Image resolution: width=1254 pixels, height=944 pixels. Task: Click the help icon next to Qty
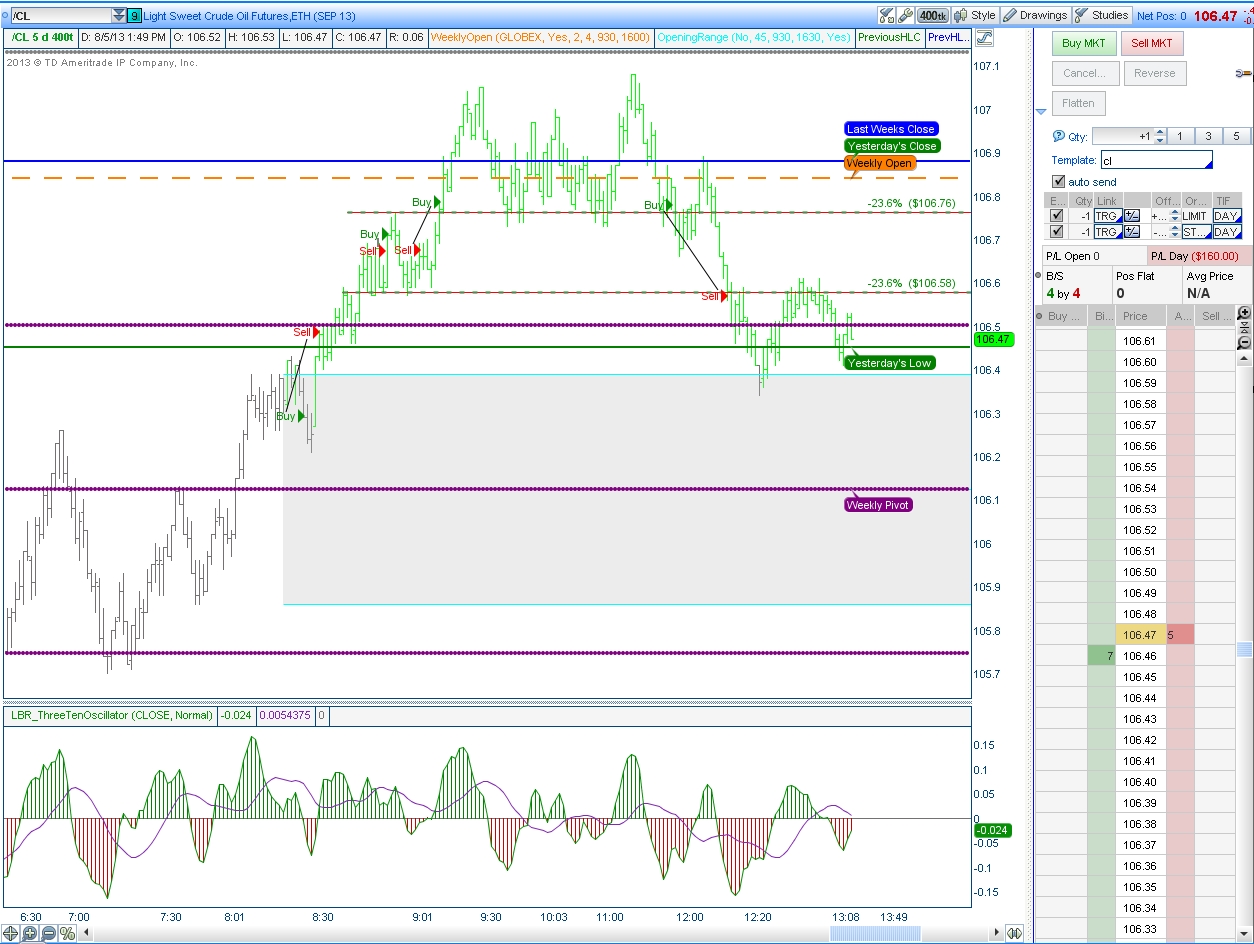tap(1059, 137)
